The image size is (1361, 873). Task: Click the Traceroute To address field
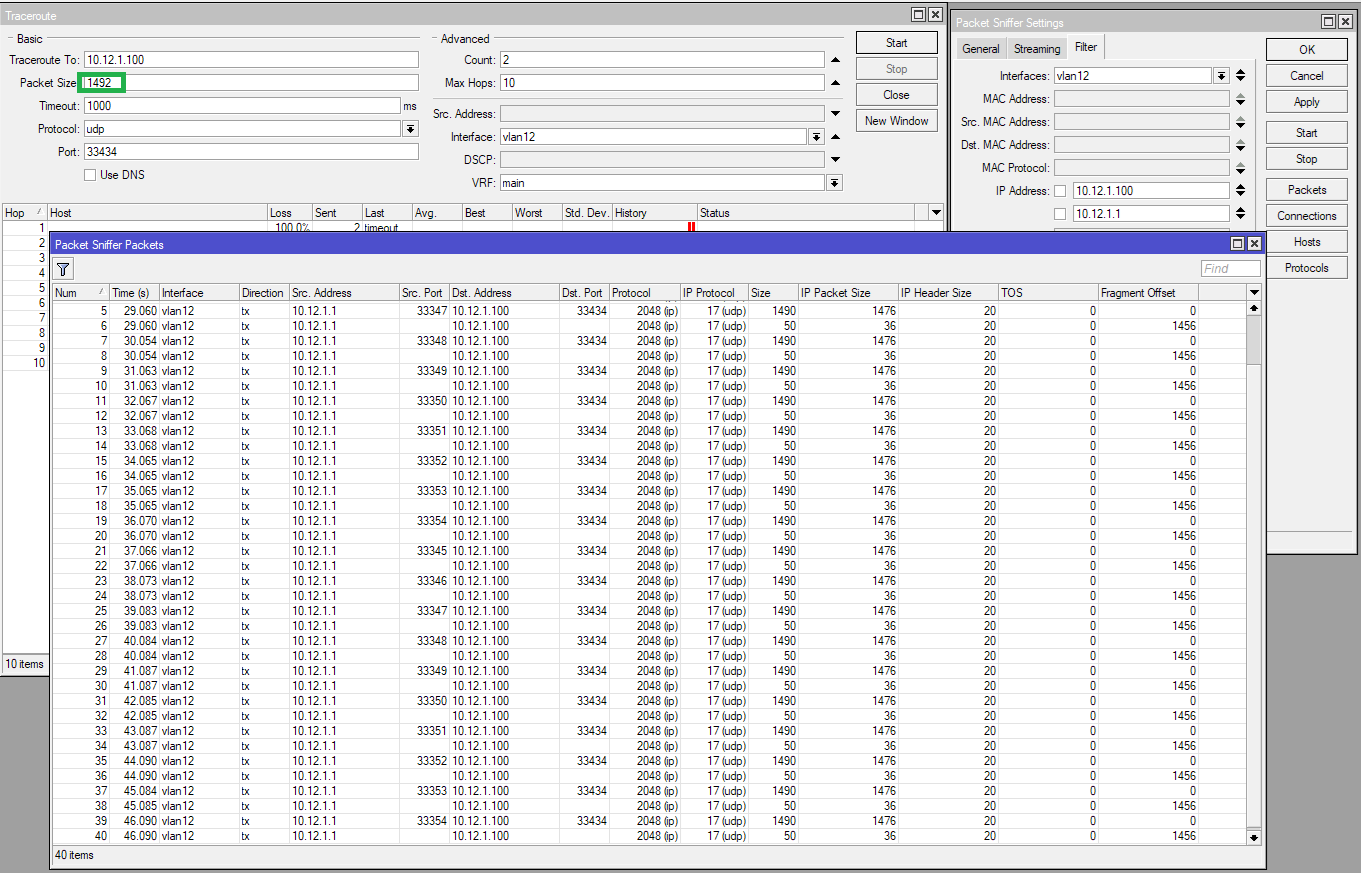coord(251,60)
